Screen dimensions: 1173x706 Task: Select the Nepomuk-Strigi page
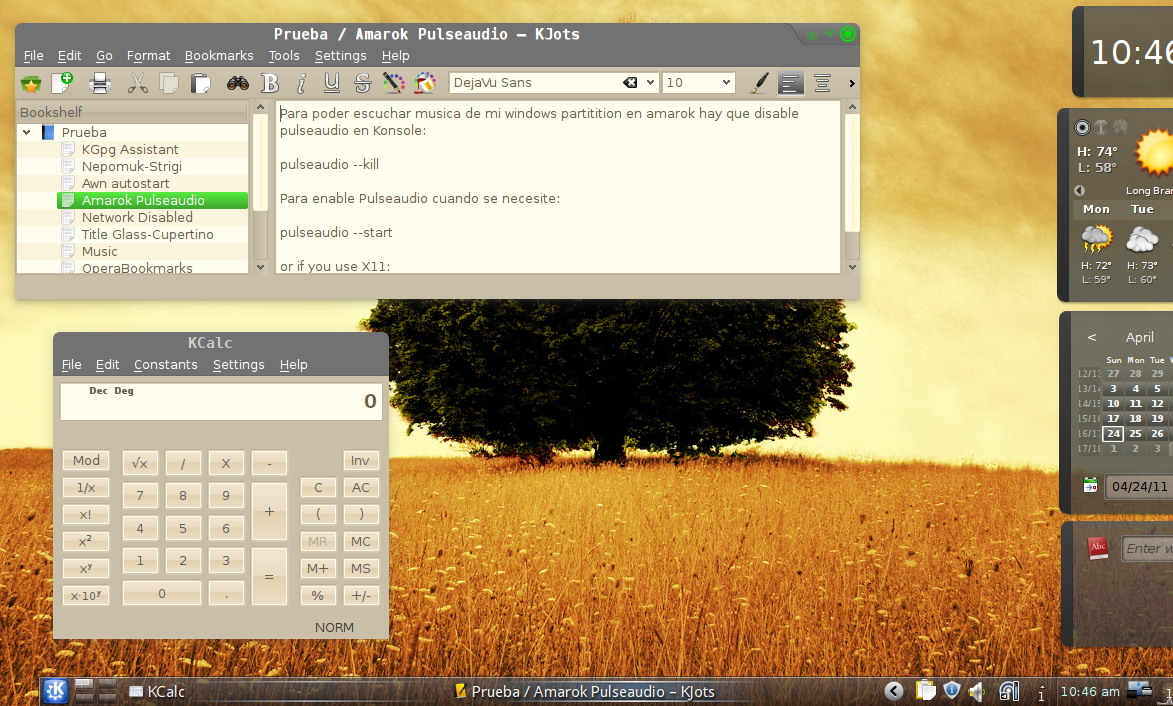point(132,167)
